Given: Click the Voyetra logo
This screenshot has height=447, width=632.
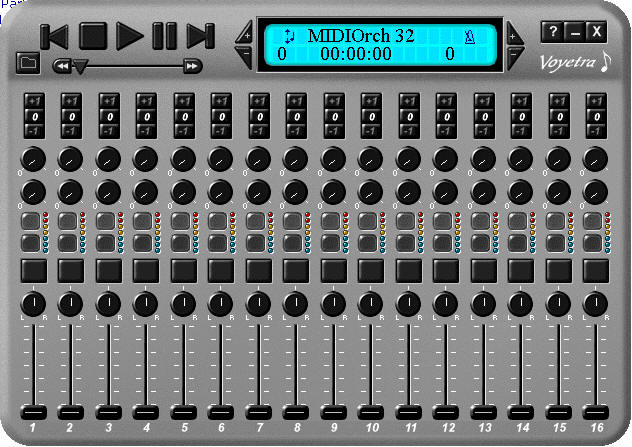Looking at the screenshot, I should [x=575, y=62].
